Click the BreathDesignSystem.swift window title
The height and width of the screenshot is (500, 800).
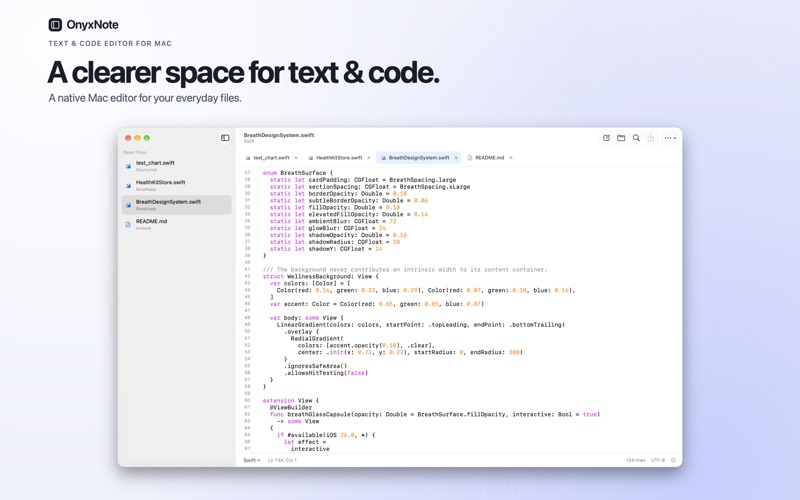[279, 135]
